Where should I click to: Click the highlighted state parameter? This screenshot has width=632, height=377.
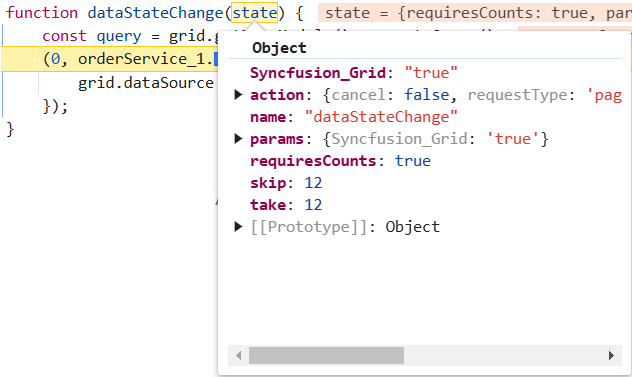[254, 13]
